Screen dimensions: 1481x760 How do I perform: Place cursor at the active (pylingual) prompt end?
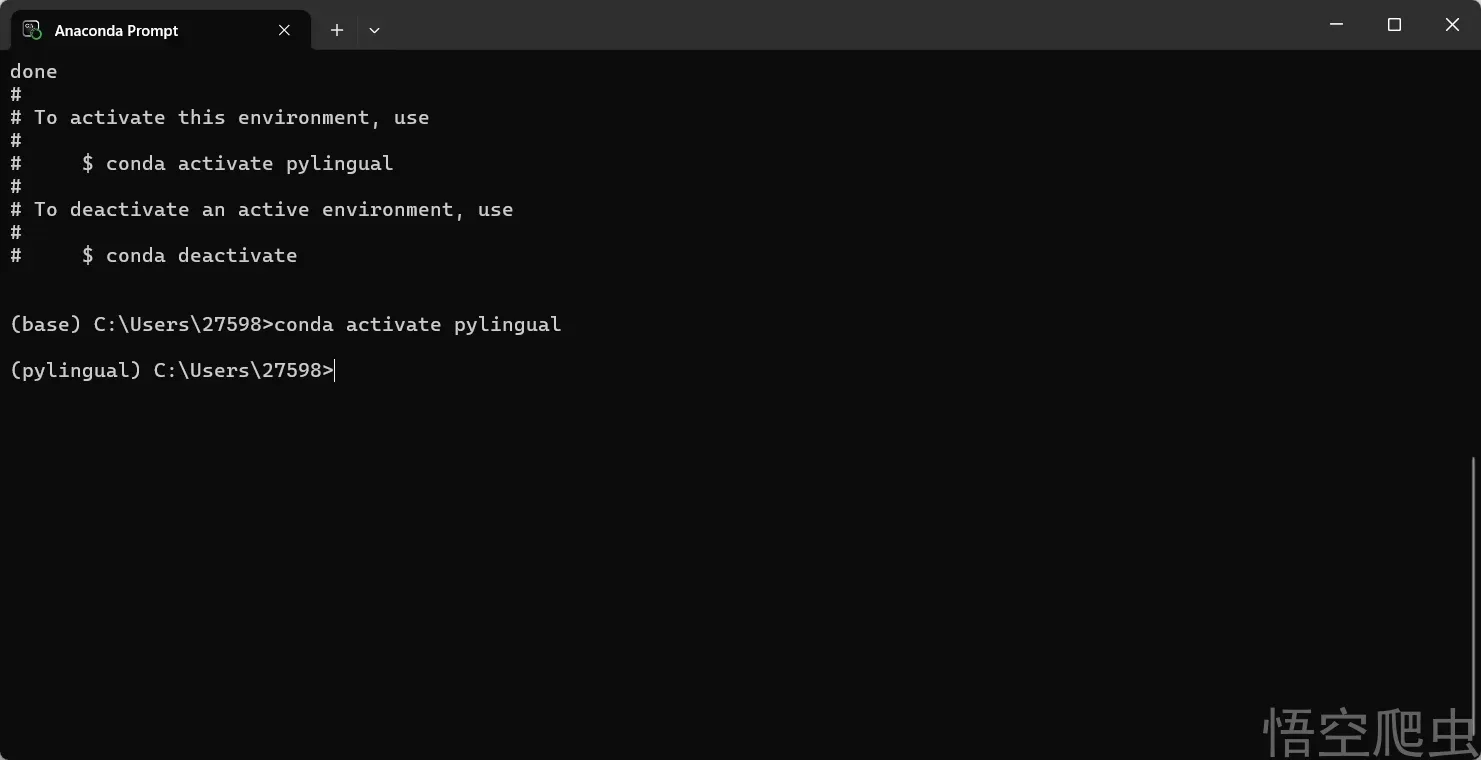pyautogui.click(x=335, y=371)
